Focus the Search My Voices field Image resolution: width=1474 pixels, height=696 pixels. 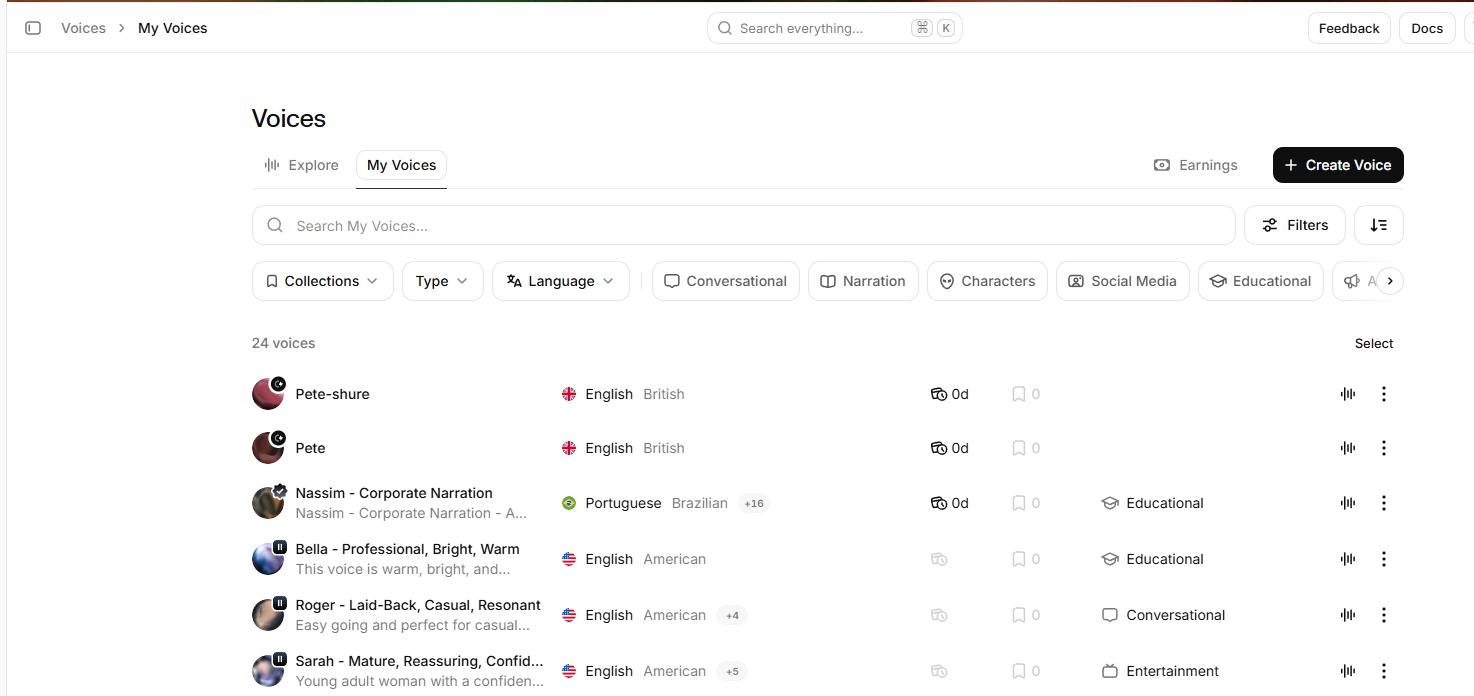pos(744,225)
